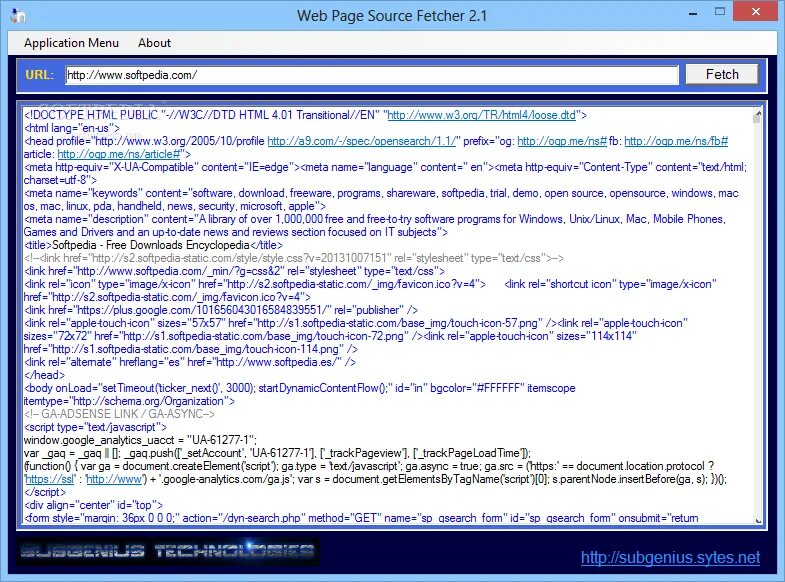
Task: Click the '<script type="text/javascript">' line
Action: [x=95, y=427]
